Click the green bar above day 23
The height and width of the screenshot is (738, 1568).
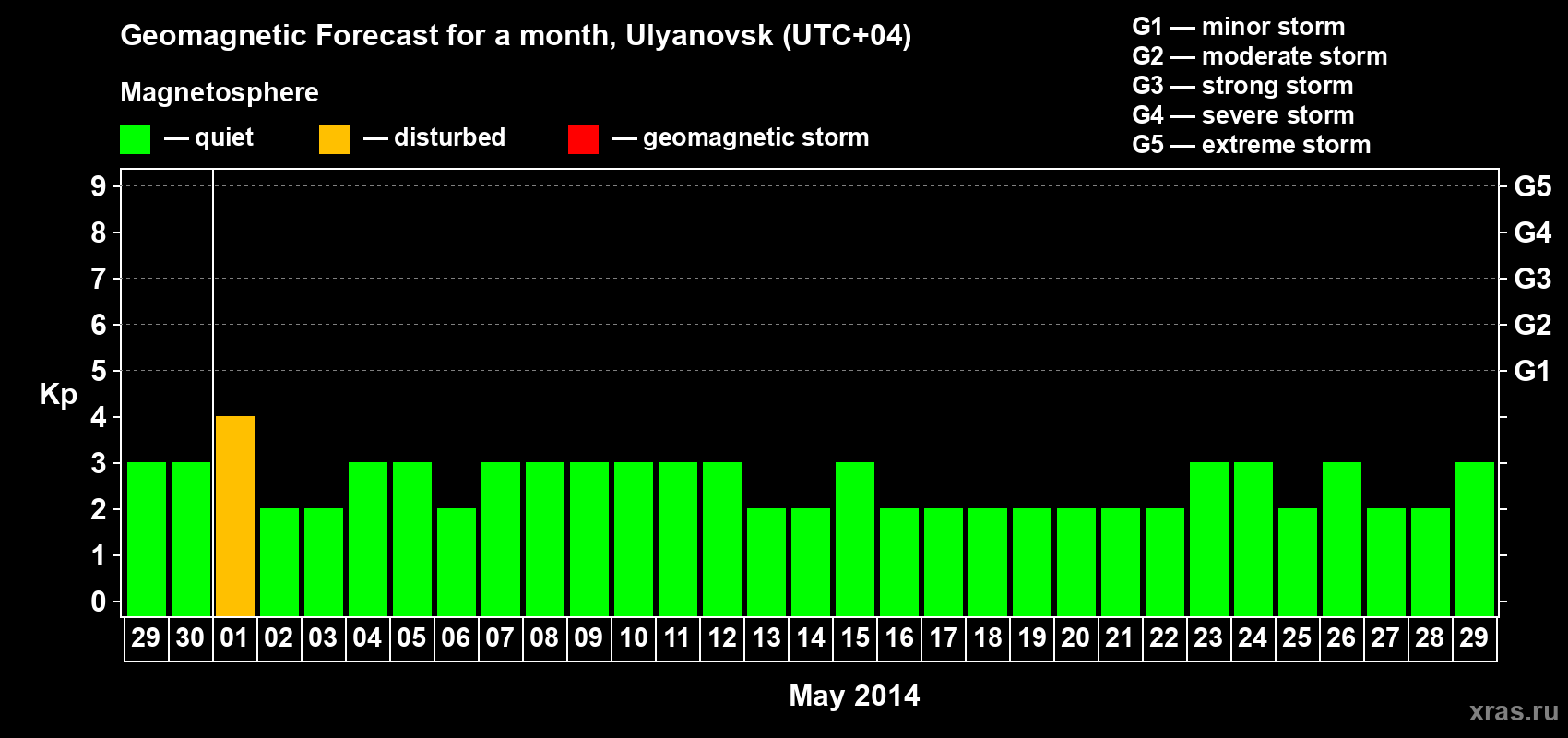click(x=1209, y=540)
